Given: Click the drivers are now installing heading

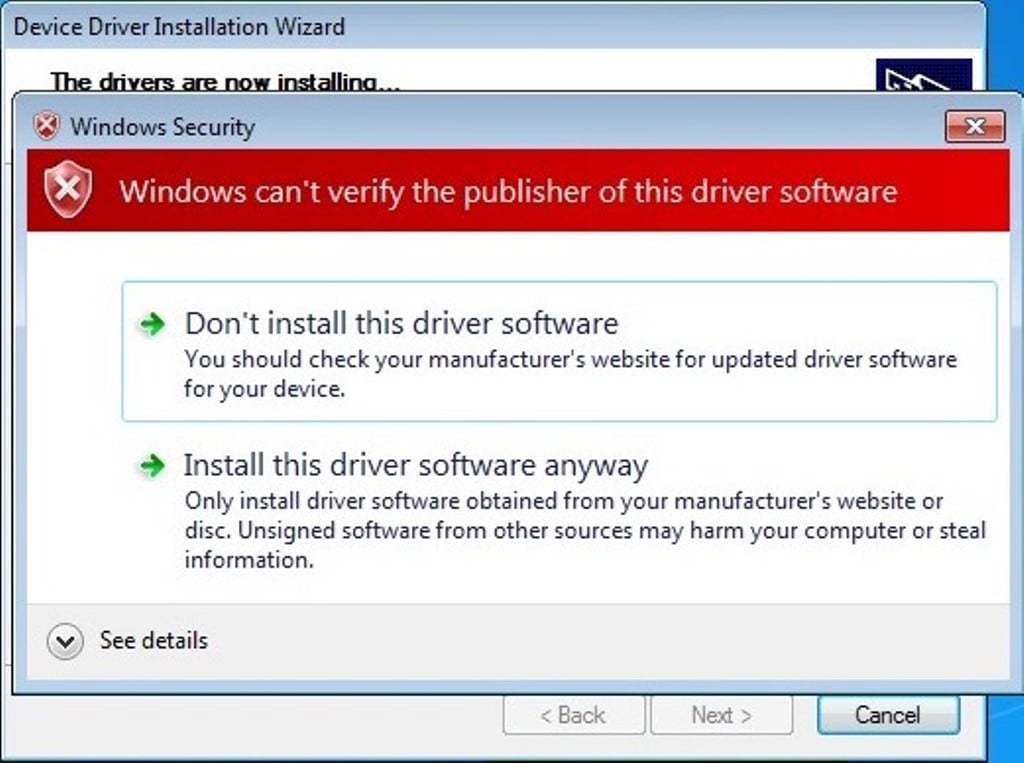Looking at the screenshot, I should click(225, 82).
